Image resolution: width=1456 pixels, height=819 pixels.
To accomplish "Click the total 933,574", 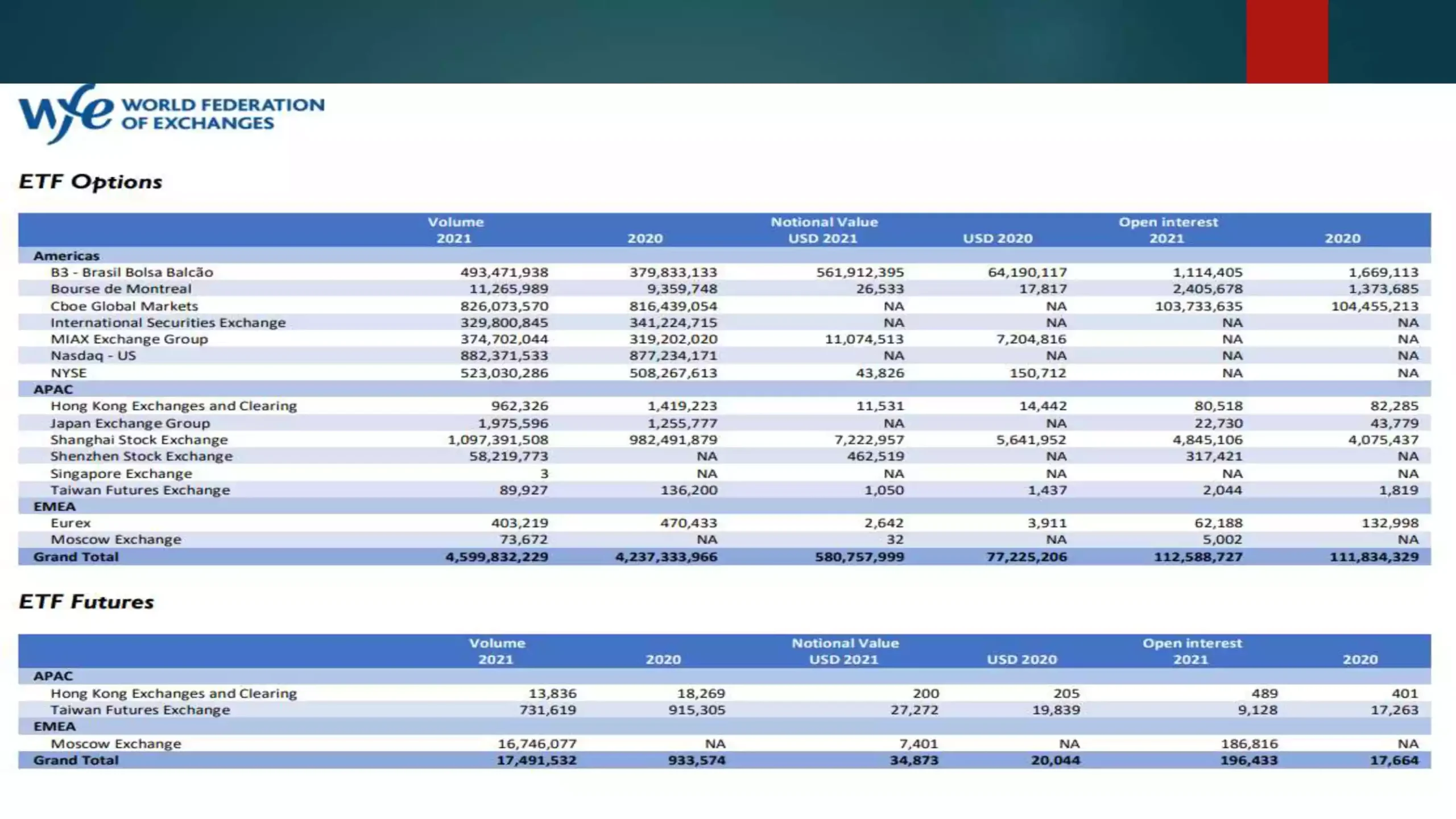I will tap(697, 760).
